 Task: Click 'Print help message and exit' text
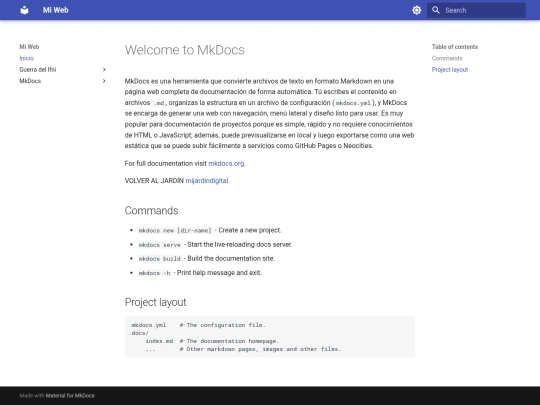tap(219, 273)
